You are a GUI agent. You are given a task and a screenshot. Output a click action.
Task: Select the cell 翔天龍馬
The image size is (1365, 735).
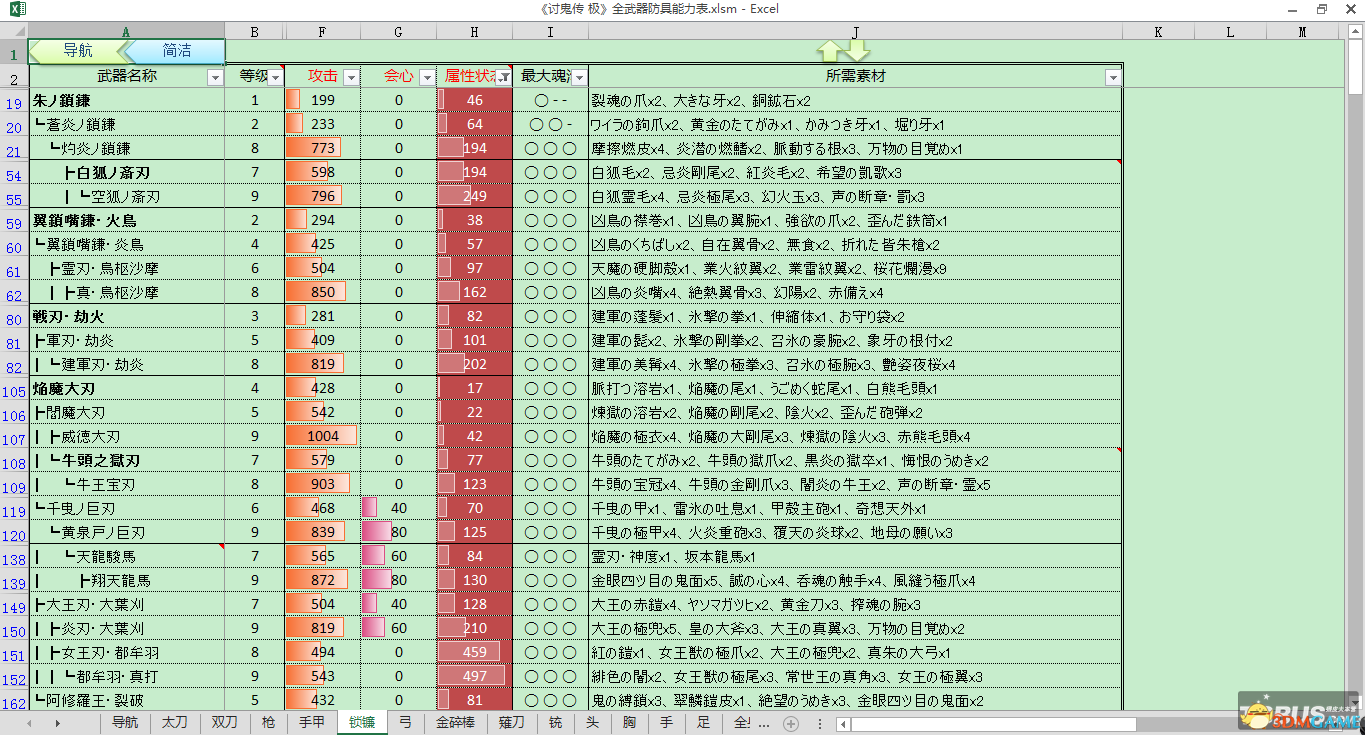coord(126,580)
